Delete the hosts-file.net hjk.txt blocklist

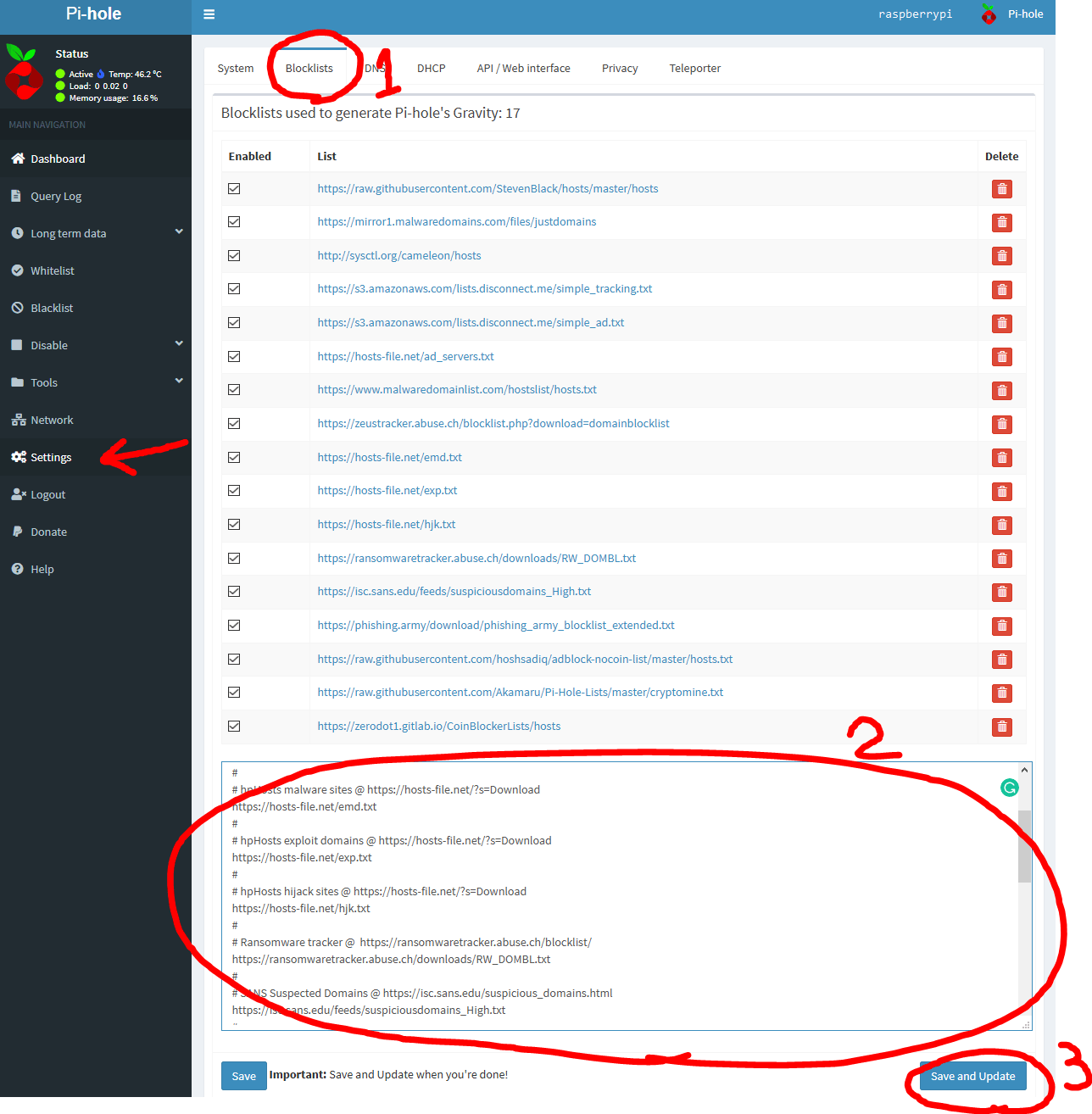[x=1002, y=525]
